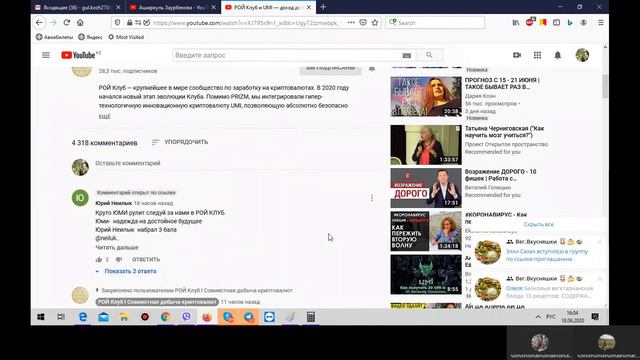The height and width of the screenshot is (360, 640).
Task: Open the Firefox hamburger menu
Action: [601, 22]
